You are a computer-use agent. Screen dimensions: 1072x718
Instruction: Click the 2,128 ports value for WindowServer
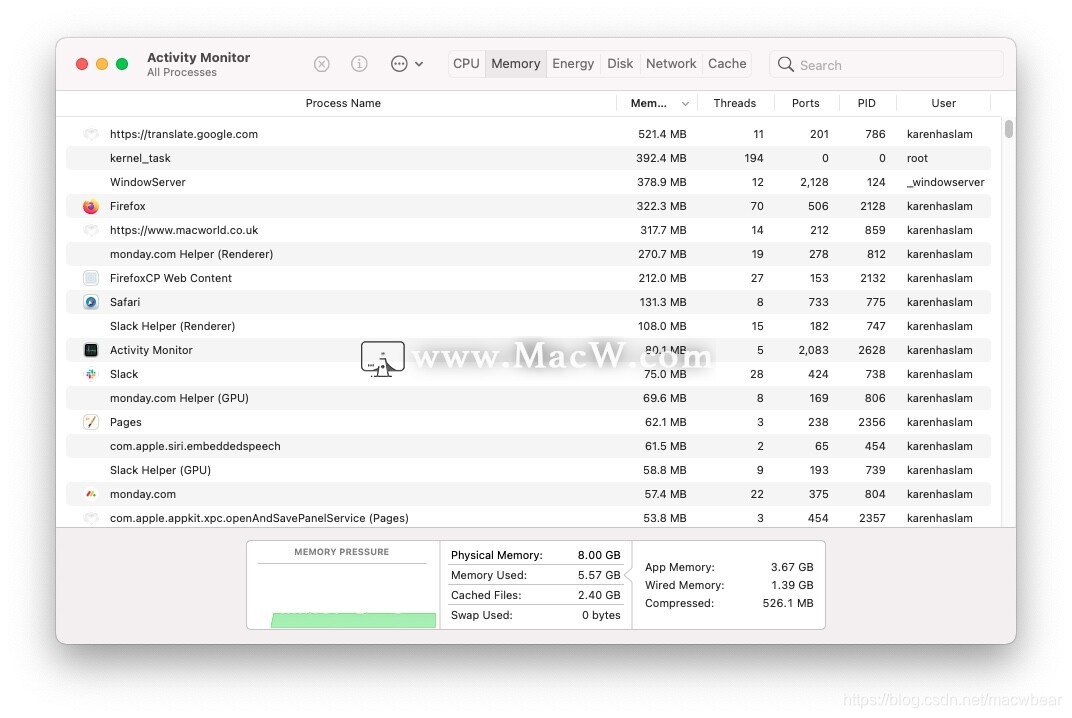coord(814,182)
